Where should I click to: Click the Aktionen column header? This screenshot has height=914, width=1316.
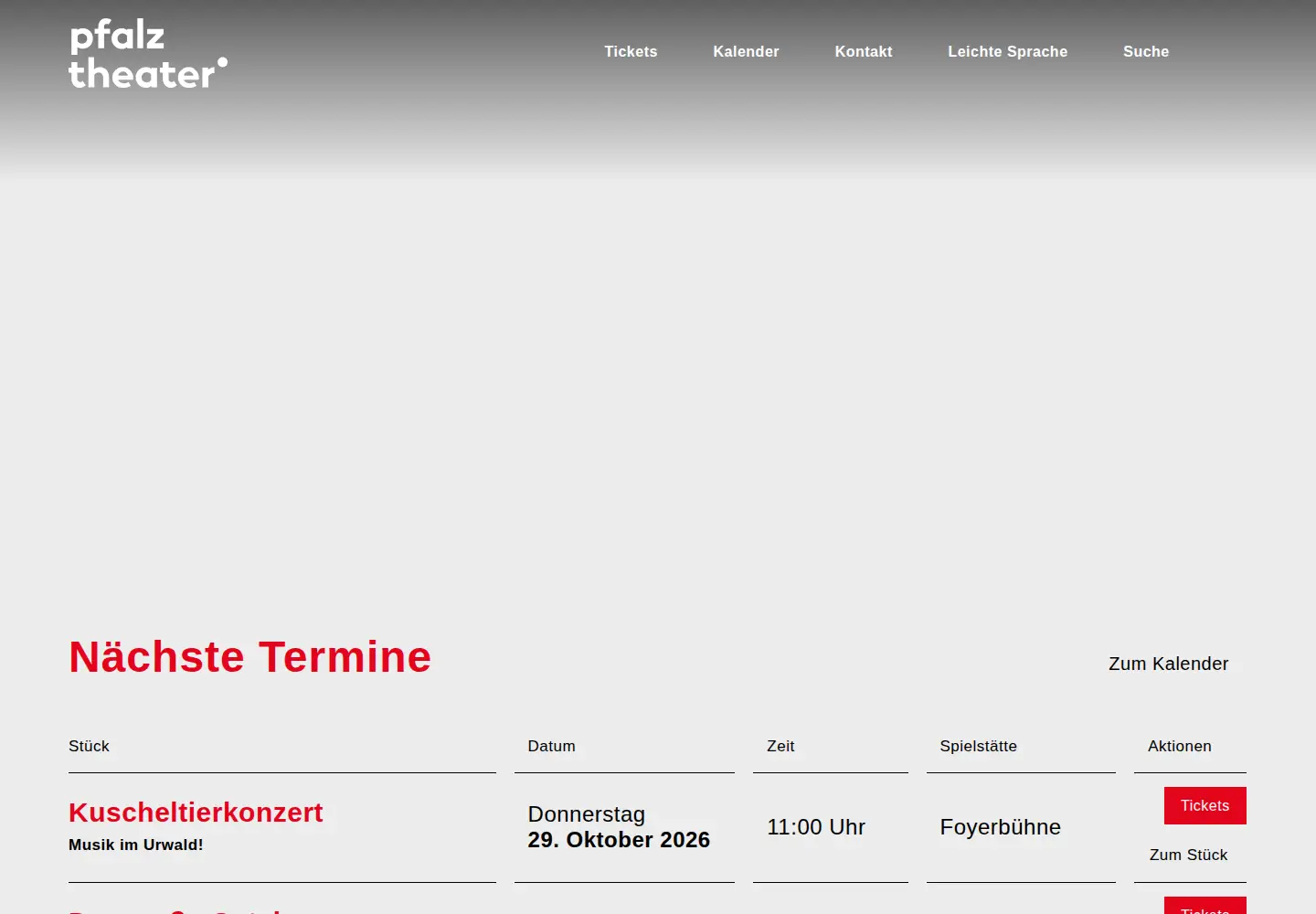(1180, 746)
